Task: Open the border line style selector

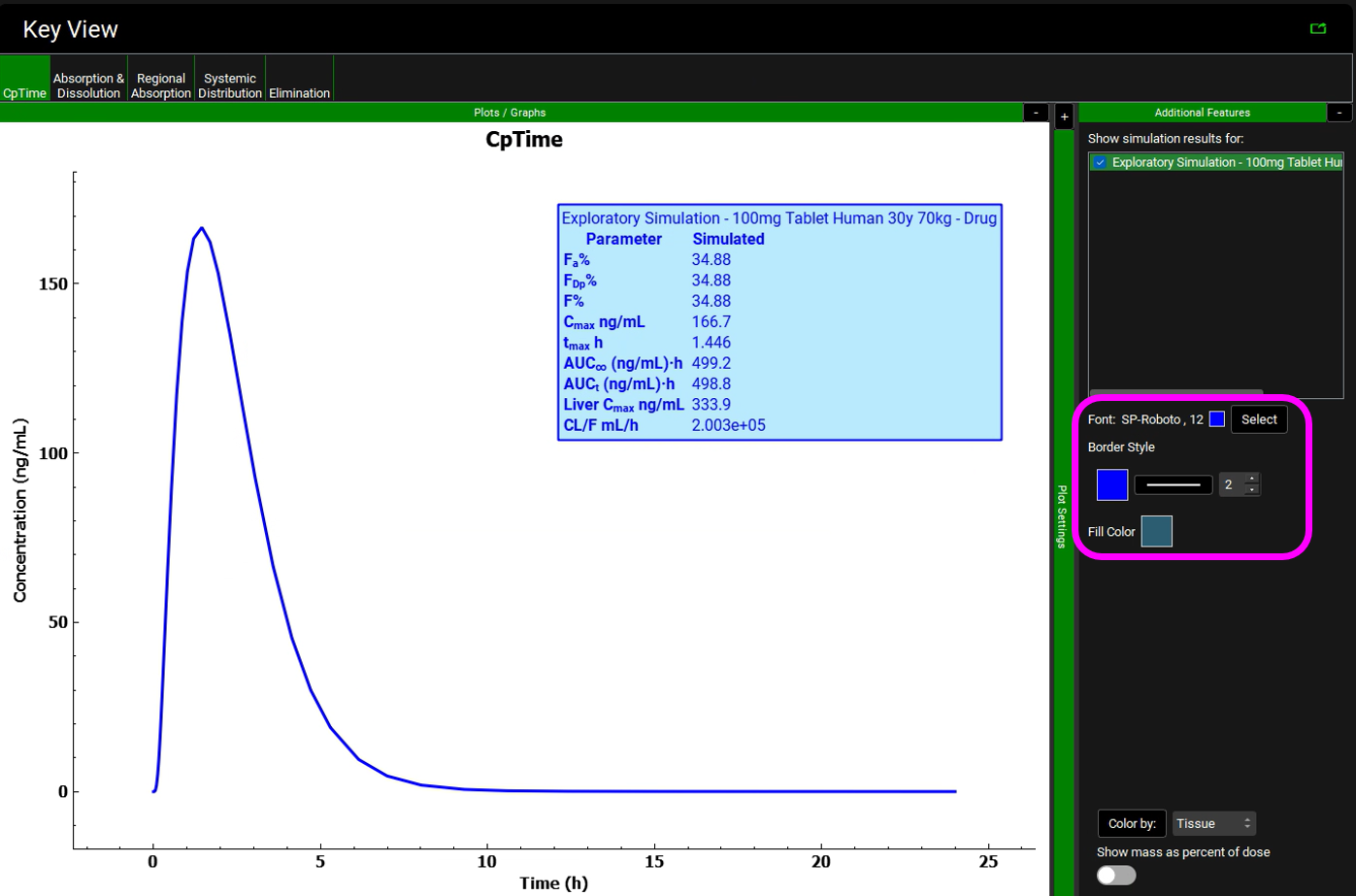Action: pyautogui.click(x=1173, y=484)
